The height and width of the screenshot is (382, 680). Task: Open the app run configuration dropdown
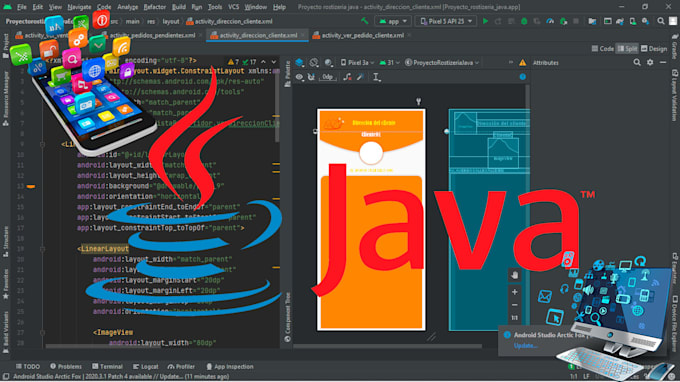point(393,21)
